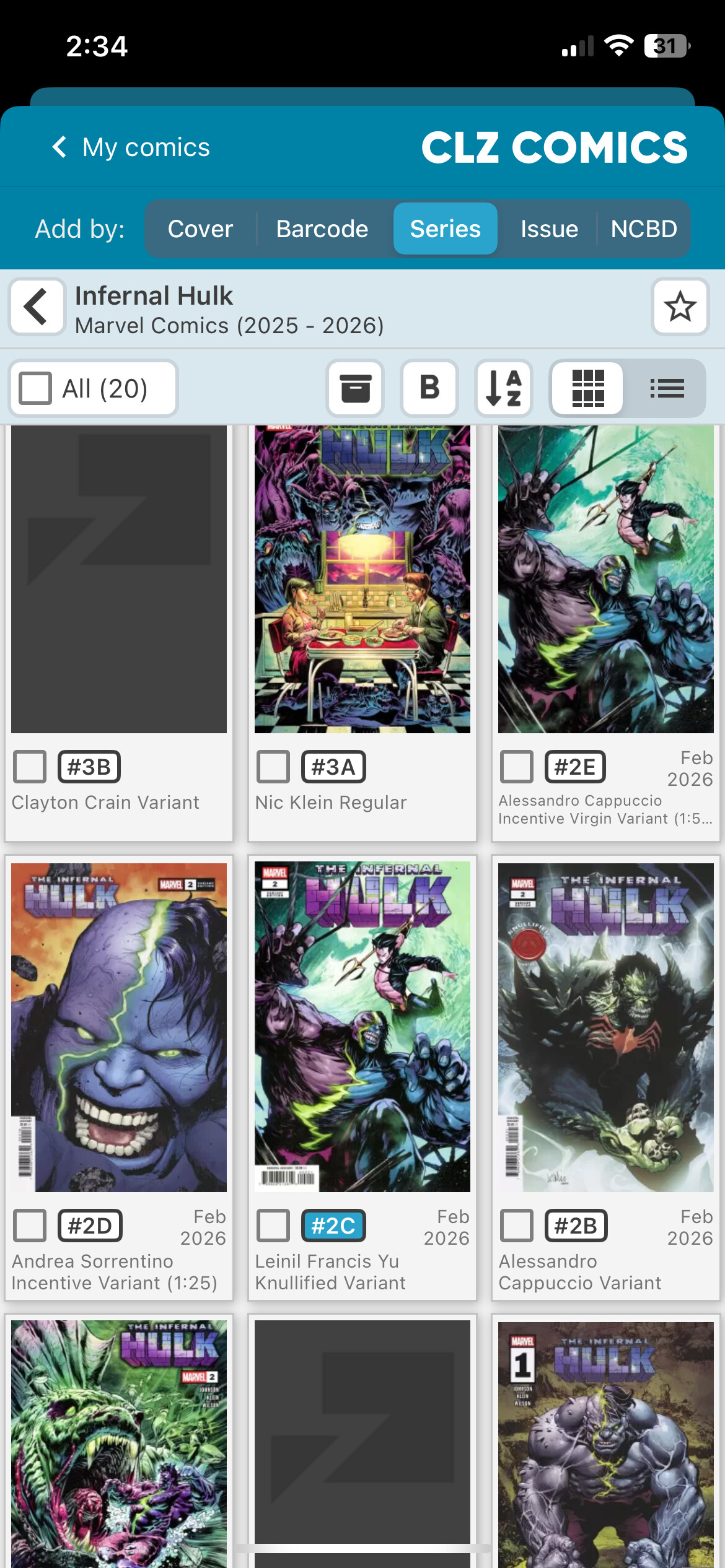The image size is (725, 1568).
Task: Select the #3B Clayton Crain Variant checkbox
Action: (x=30, y=767)
